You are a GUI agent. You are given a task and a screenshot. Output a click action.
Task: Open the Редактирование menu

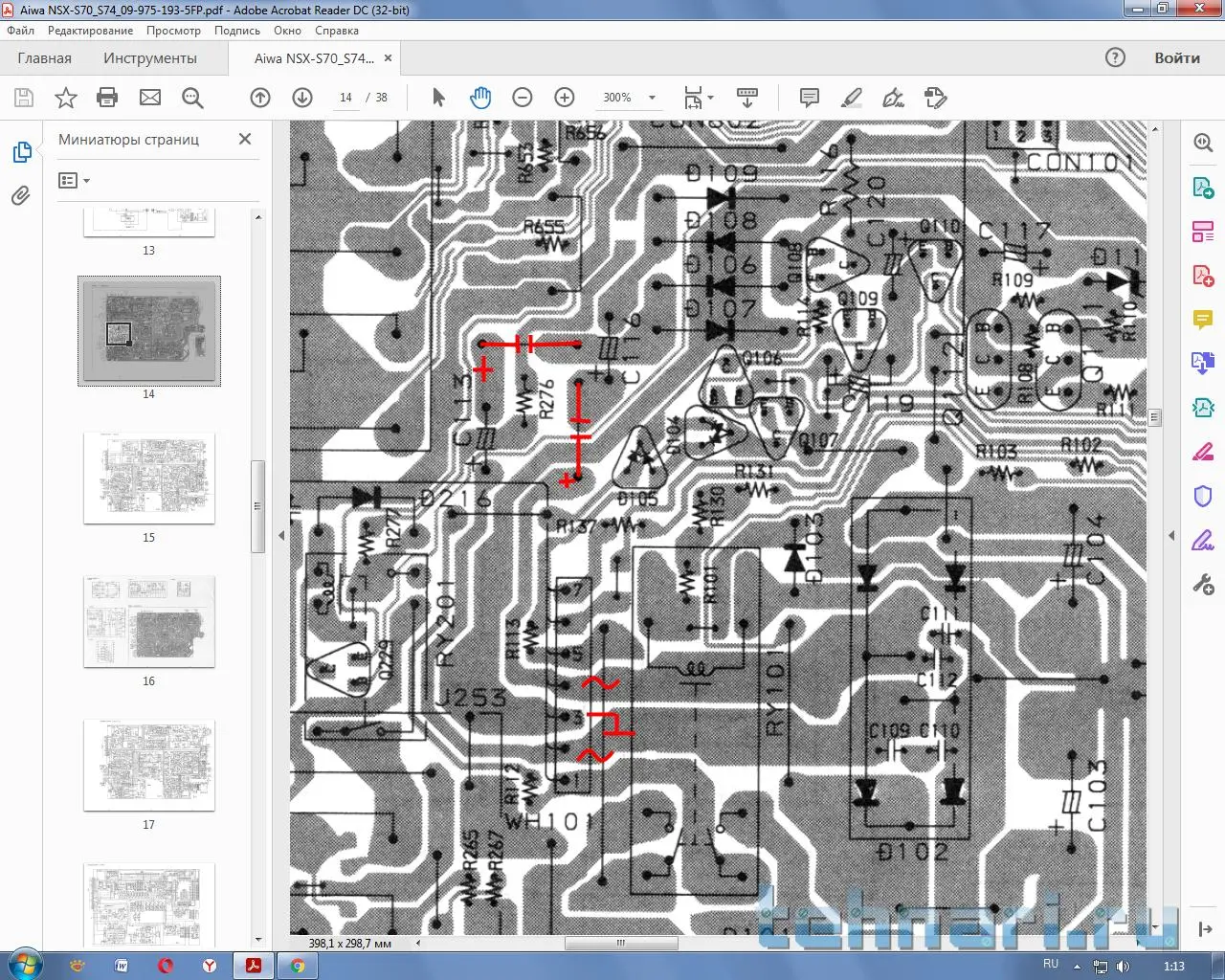point(91,31)
